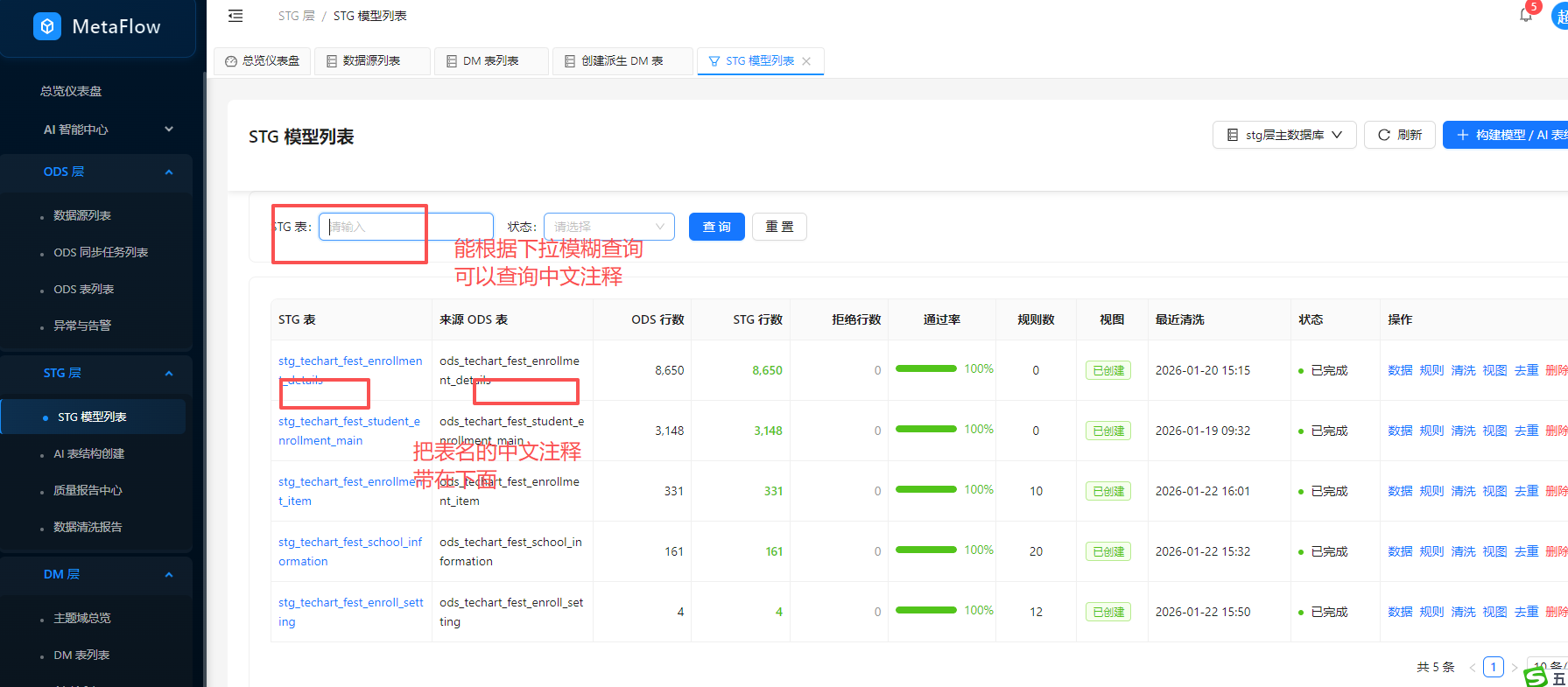The image size is (1568, 687).
Task: Open the 状态 filter dropdown
Action: [608, 227]
